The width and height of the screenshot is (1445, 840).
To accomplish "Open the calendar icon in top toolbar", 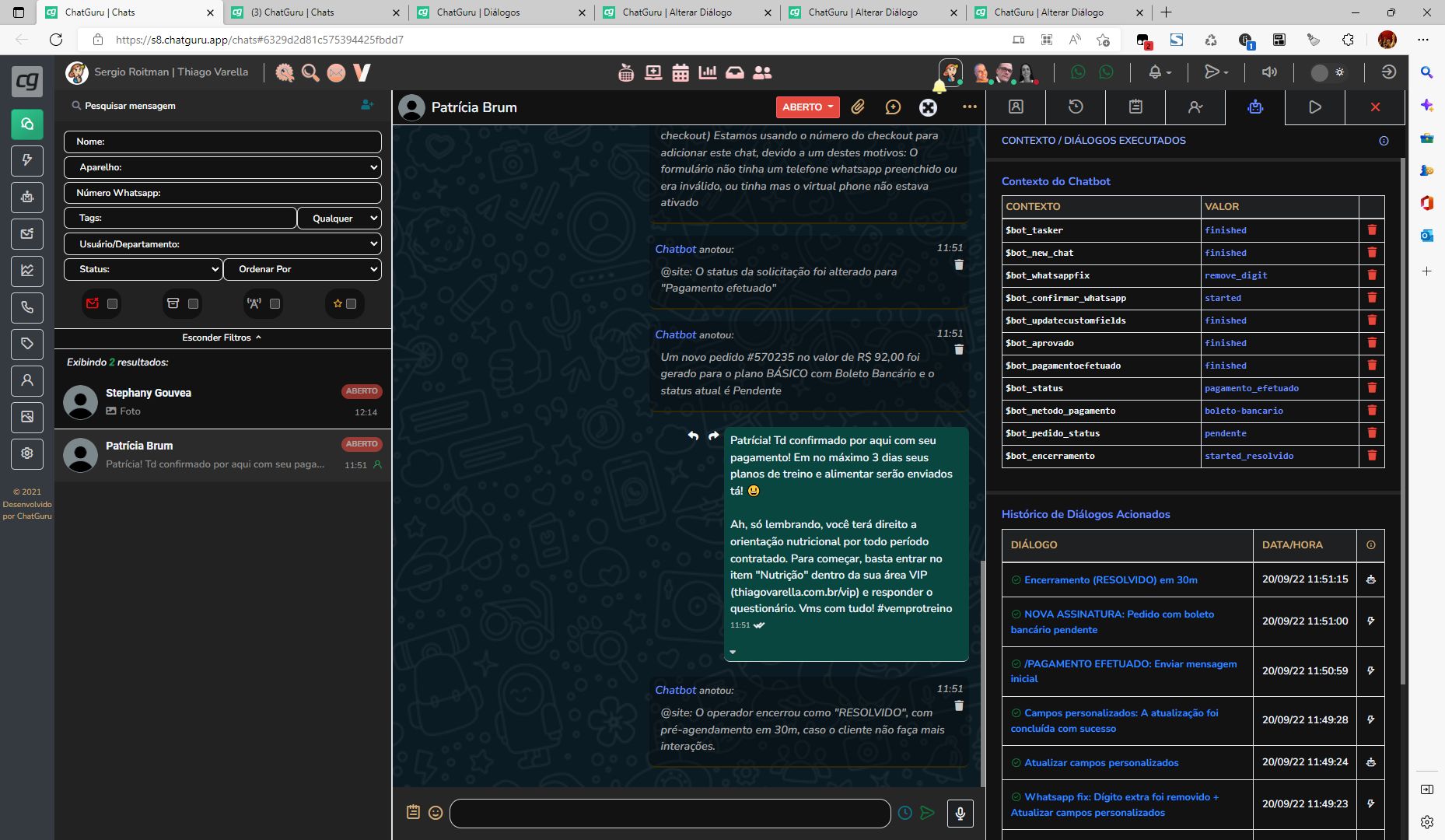I will pos(681,72).
